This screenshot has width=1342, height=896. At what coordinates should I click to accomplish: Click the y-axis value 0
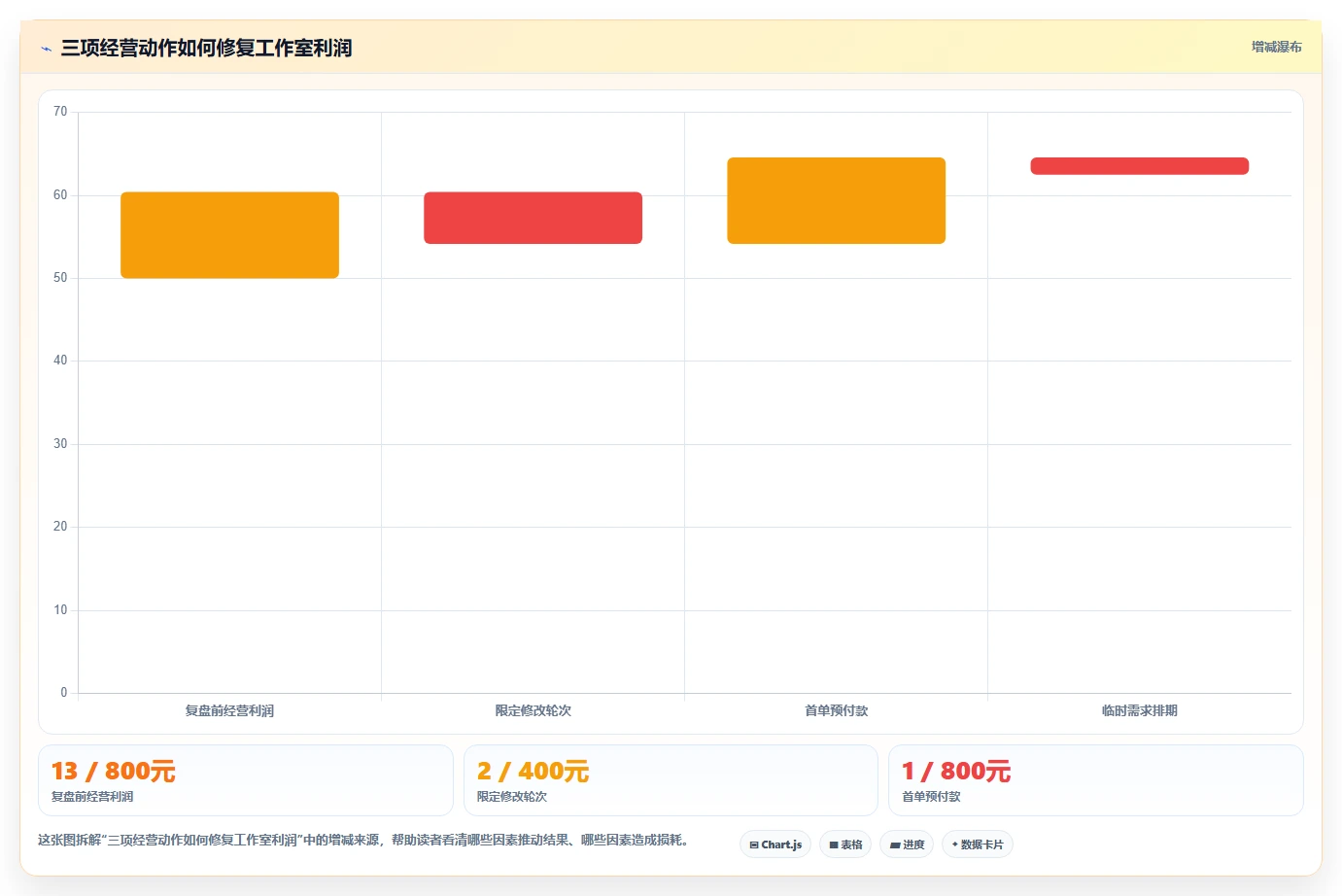point(64,693)
